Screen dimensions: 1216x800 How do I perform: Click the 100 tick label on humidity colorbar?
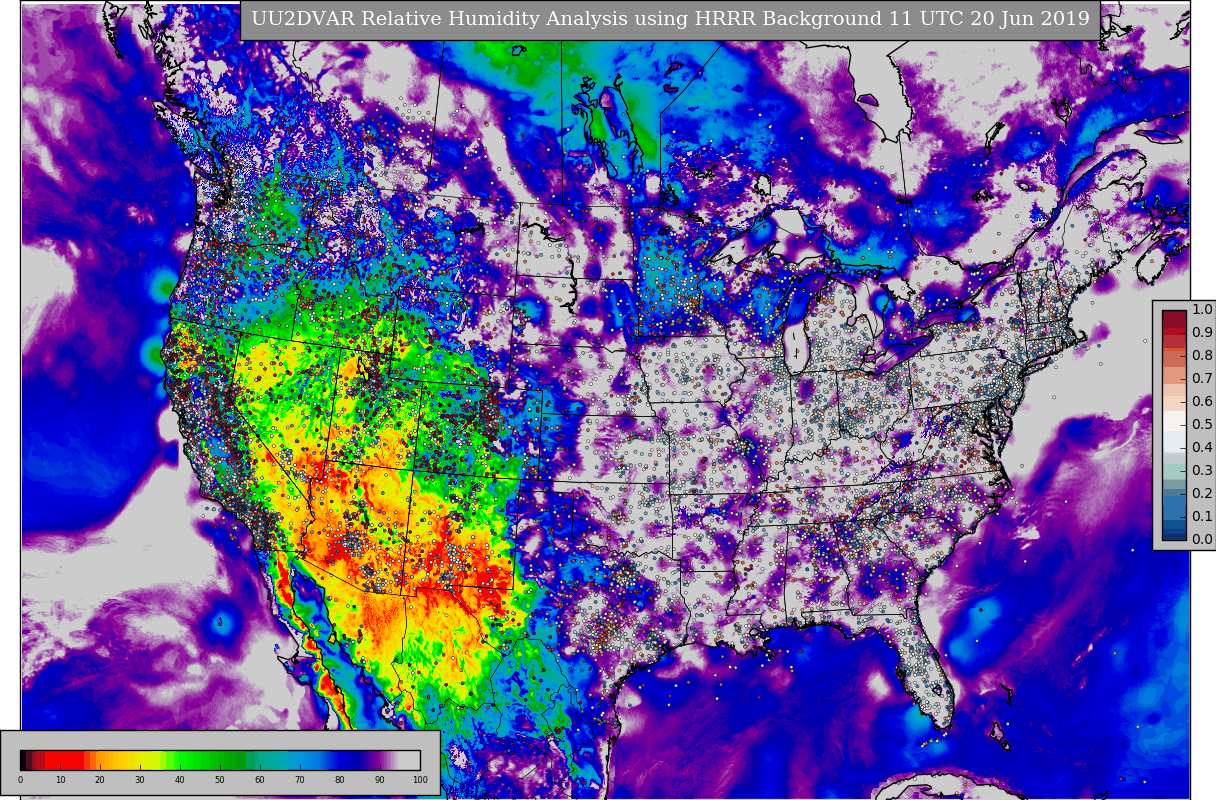420,780
